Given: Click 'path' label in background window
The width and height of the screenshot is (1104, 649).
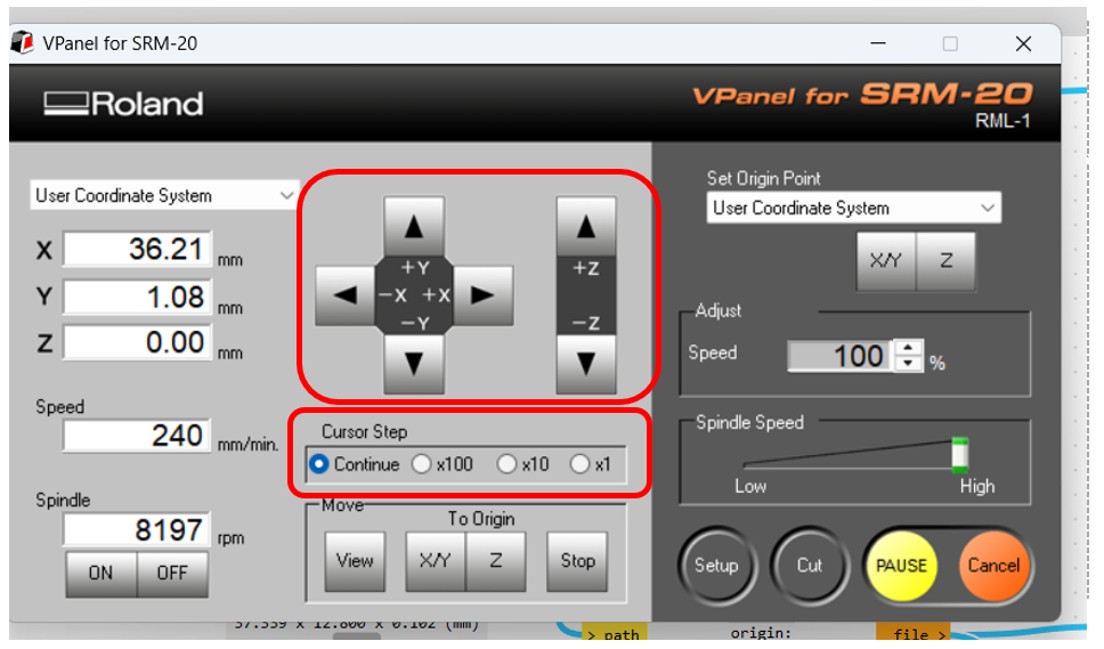Looking at the screenshot, I should pyautogui.click(x=621, y=634).
